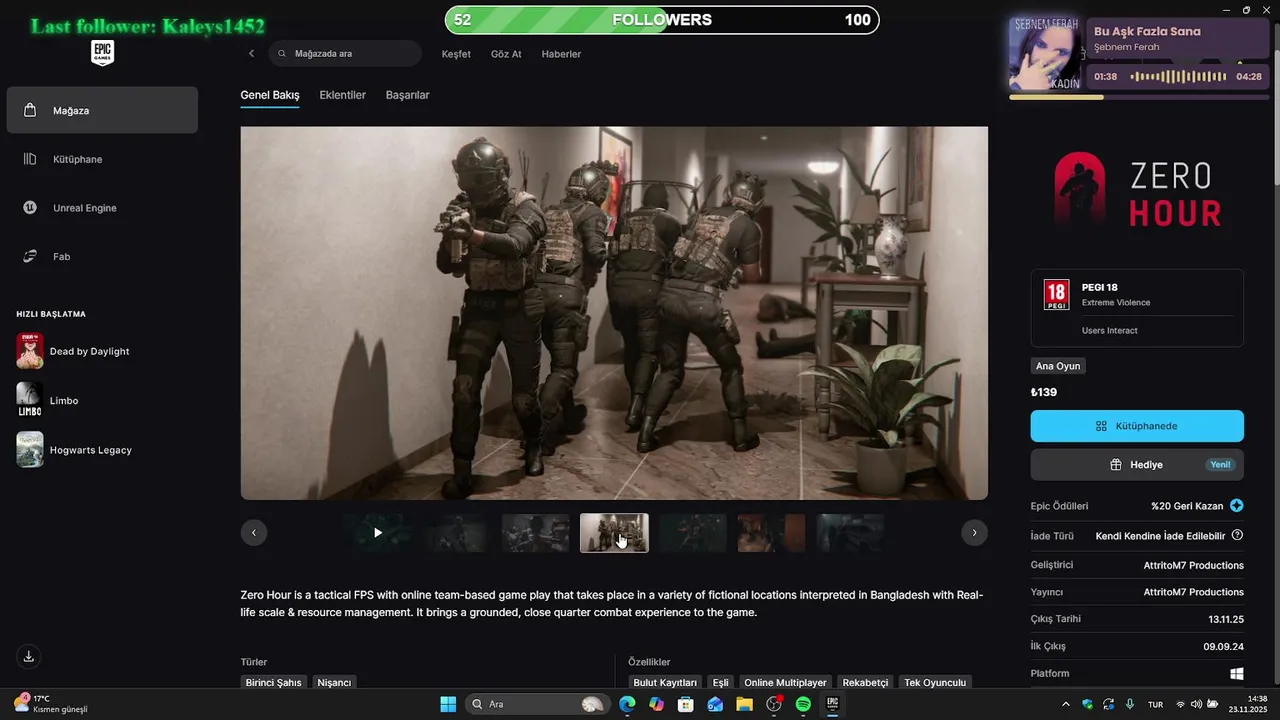Select the Rekabetçi feature tag

click(x=865, y=683)
